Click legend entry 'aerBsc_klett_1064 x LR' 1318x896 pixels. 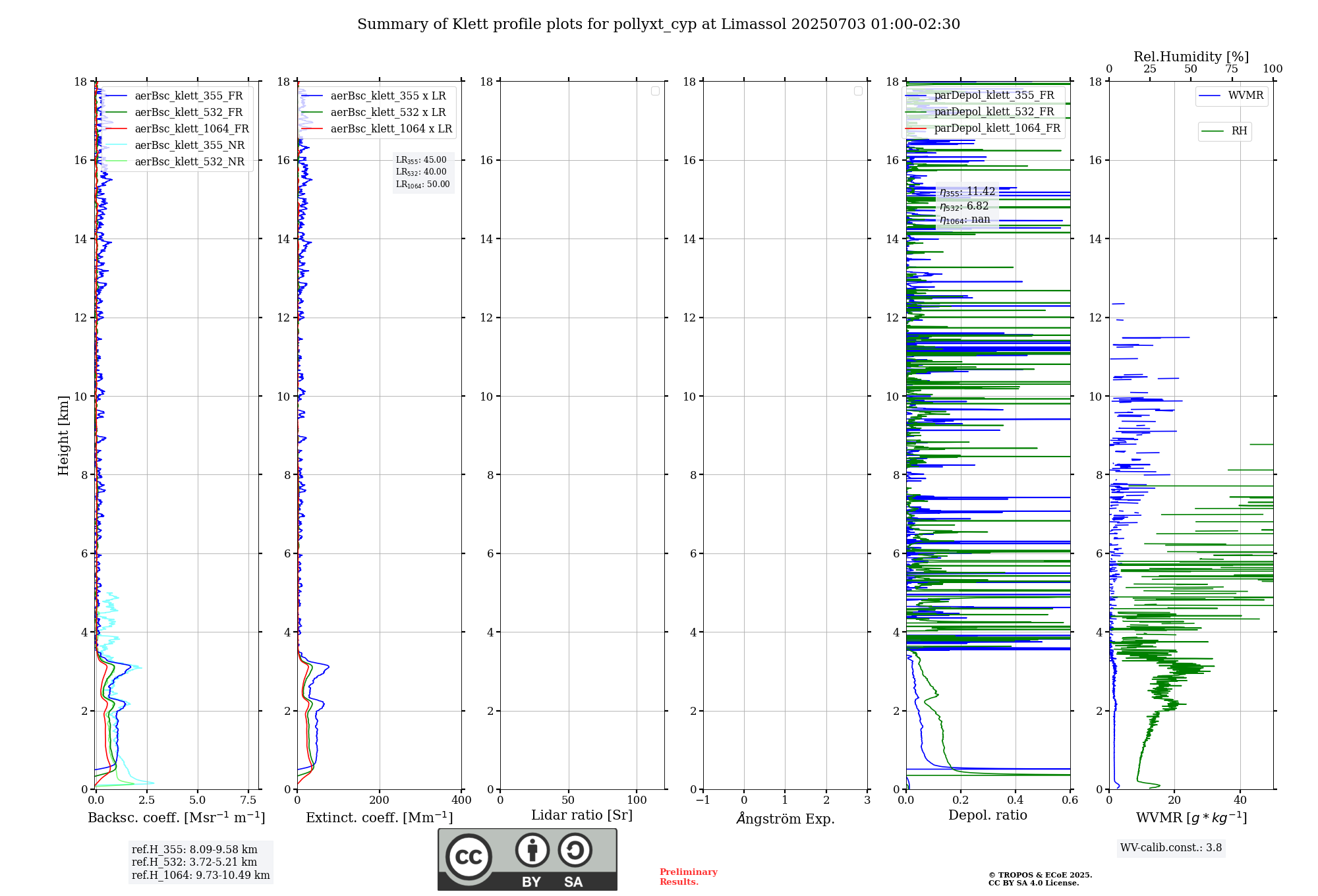[x=377, y=129]
